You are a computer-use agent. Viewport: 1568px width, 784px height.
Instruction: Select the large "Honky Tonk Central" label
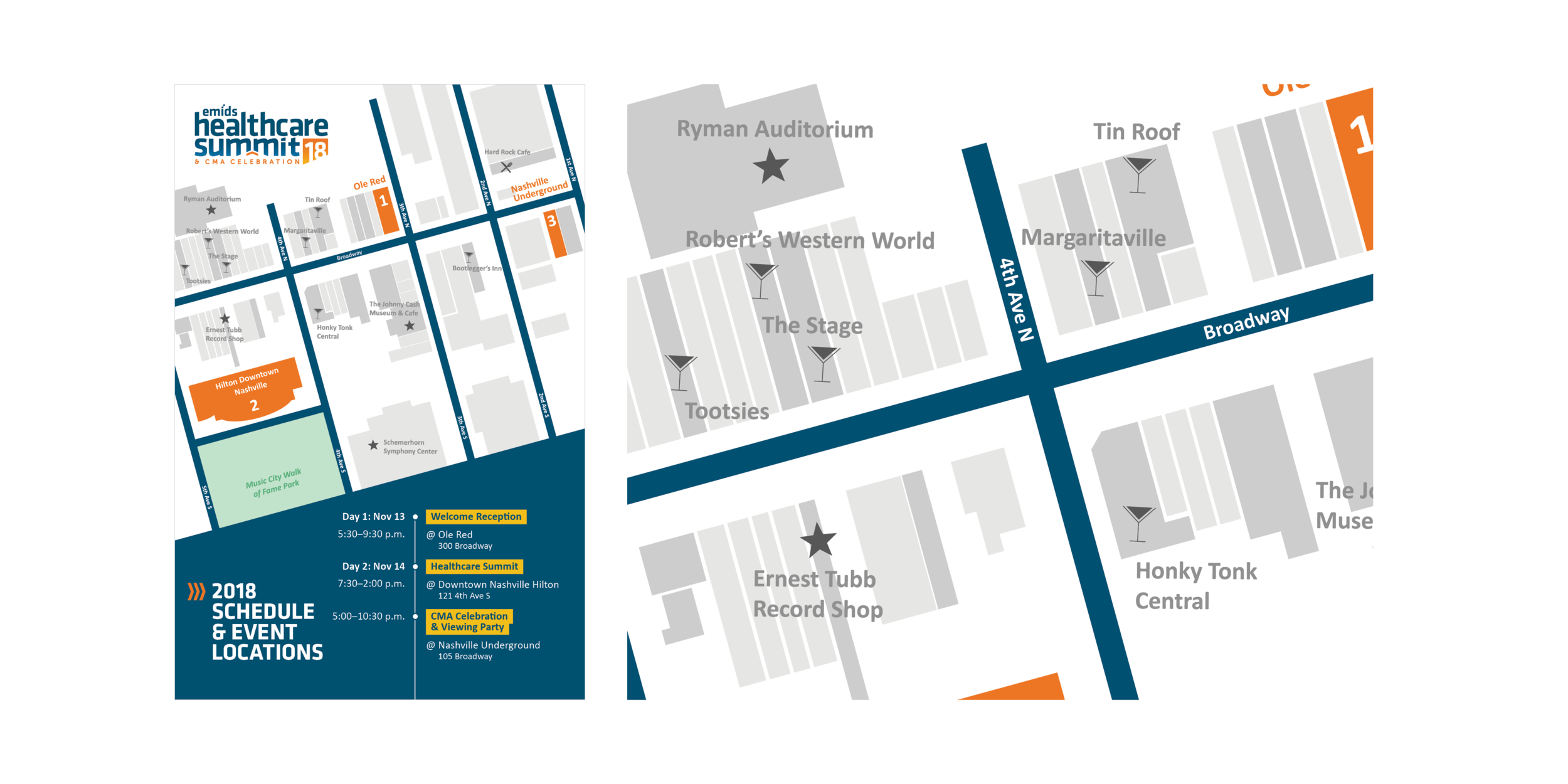(1196, 586)
